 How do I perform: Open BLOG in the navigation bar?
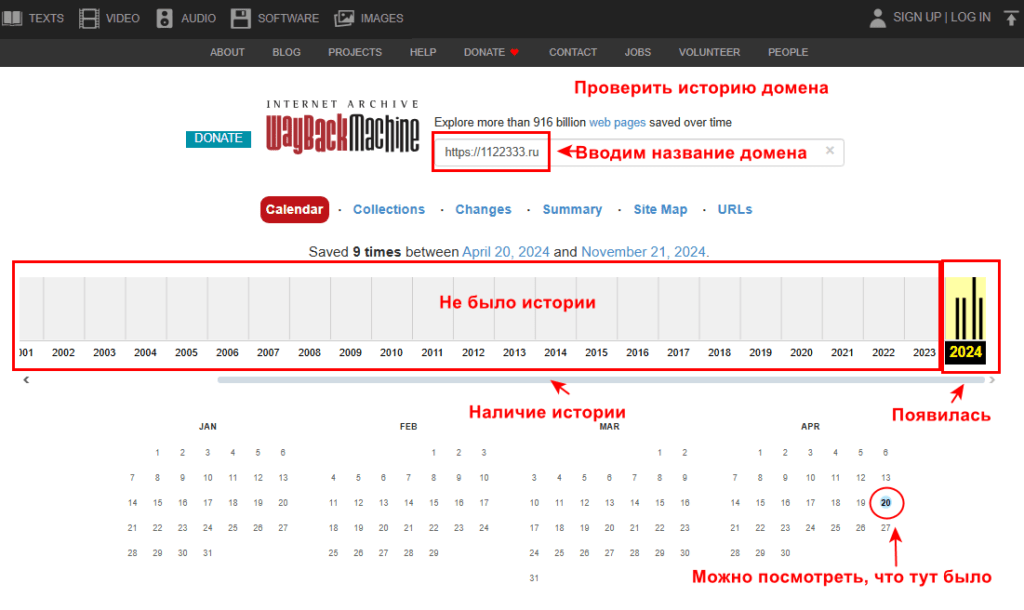point(286,52)
